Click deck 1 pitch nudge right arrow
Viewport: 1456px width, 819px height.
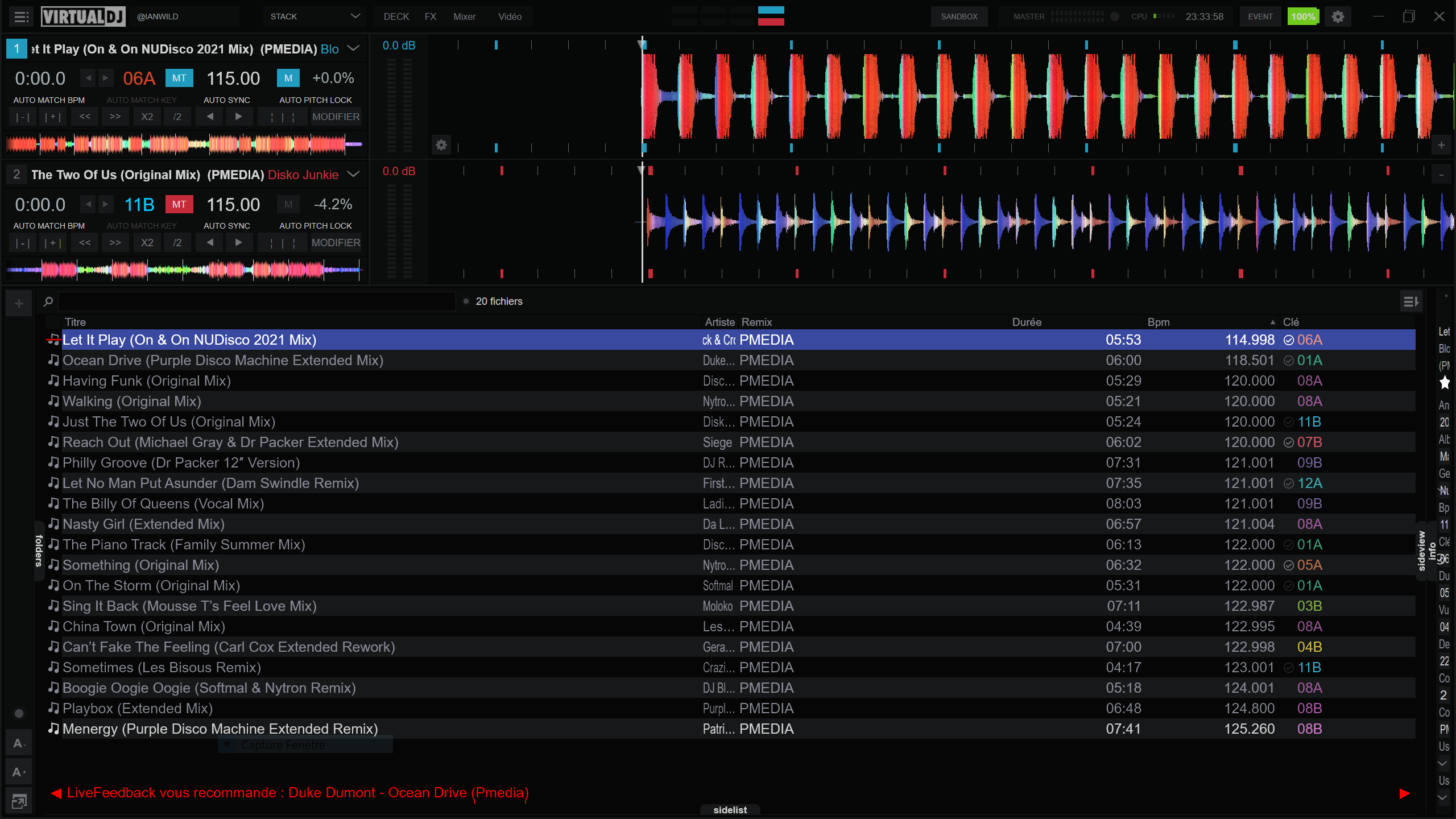[x=239, y=117]
